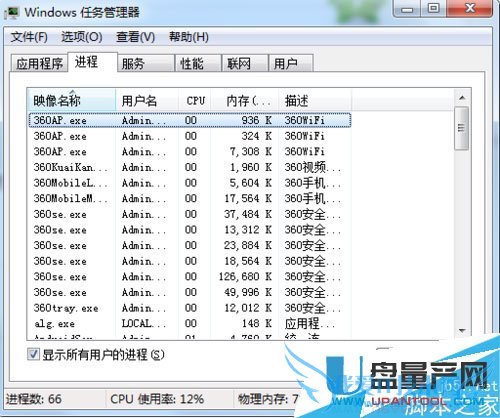Minimize the Task Manager window
This screenshot has height=418, width=500.
(x=406, y=8)
